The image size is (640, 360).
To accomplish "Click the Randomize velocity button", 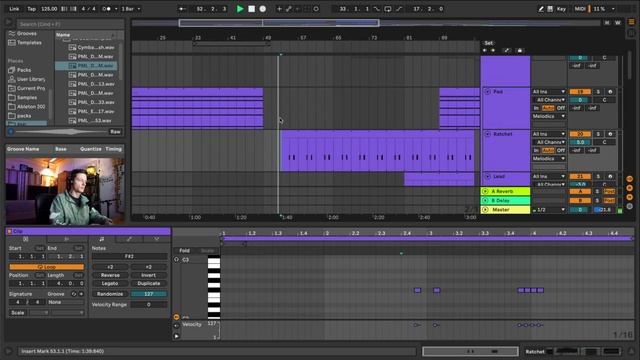I will [x=110, y=294].
